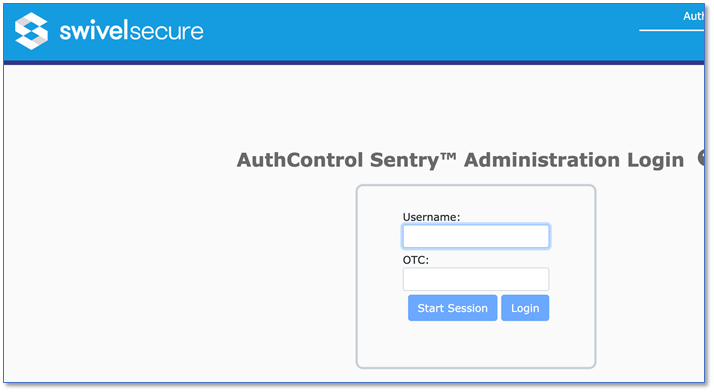
Task: Click the AuthControl Sentry Administration Login heading
Action: pos(460,160)
